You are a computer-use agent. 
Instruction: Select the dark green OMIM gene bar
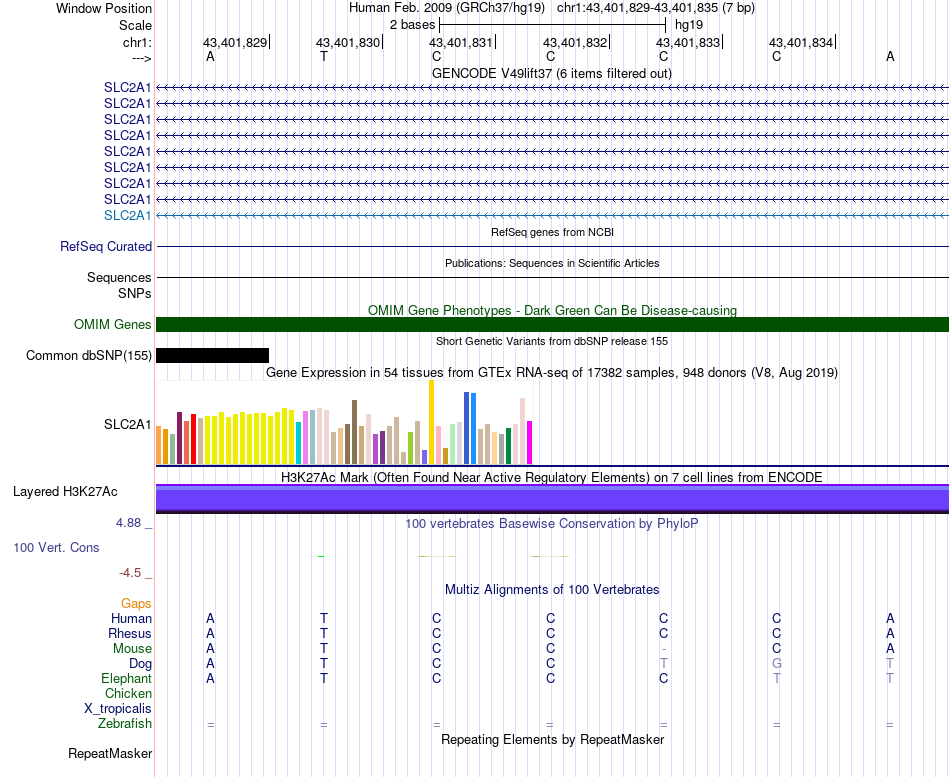552,324
